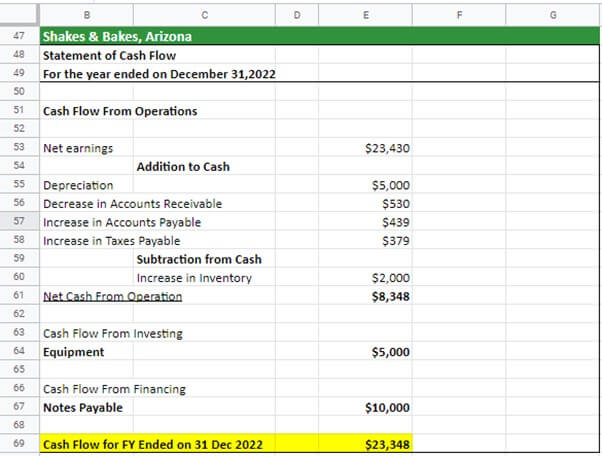Click the 'Equipment' label cell
Screen dimensions: 602x456
[86, 351]
